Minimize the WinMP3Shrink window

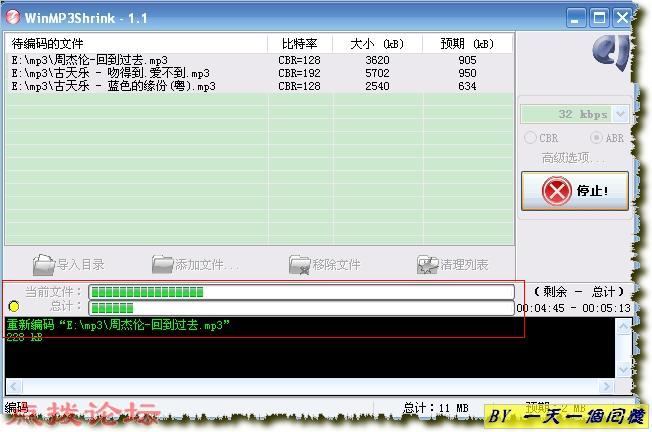576,18
